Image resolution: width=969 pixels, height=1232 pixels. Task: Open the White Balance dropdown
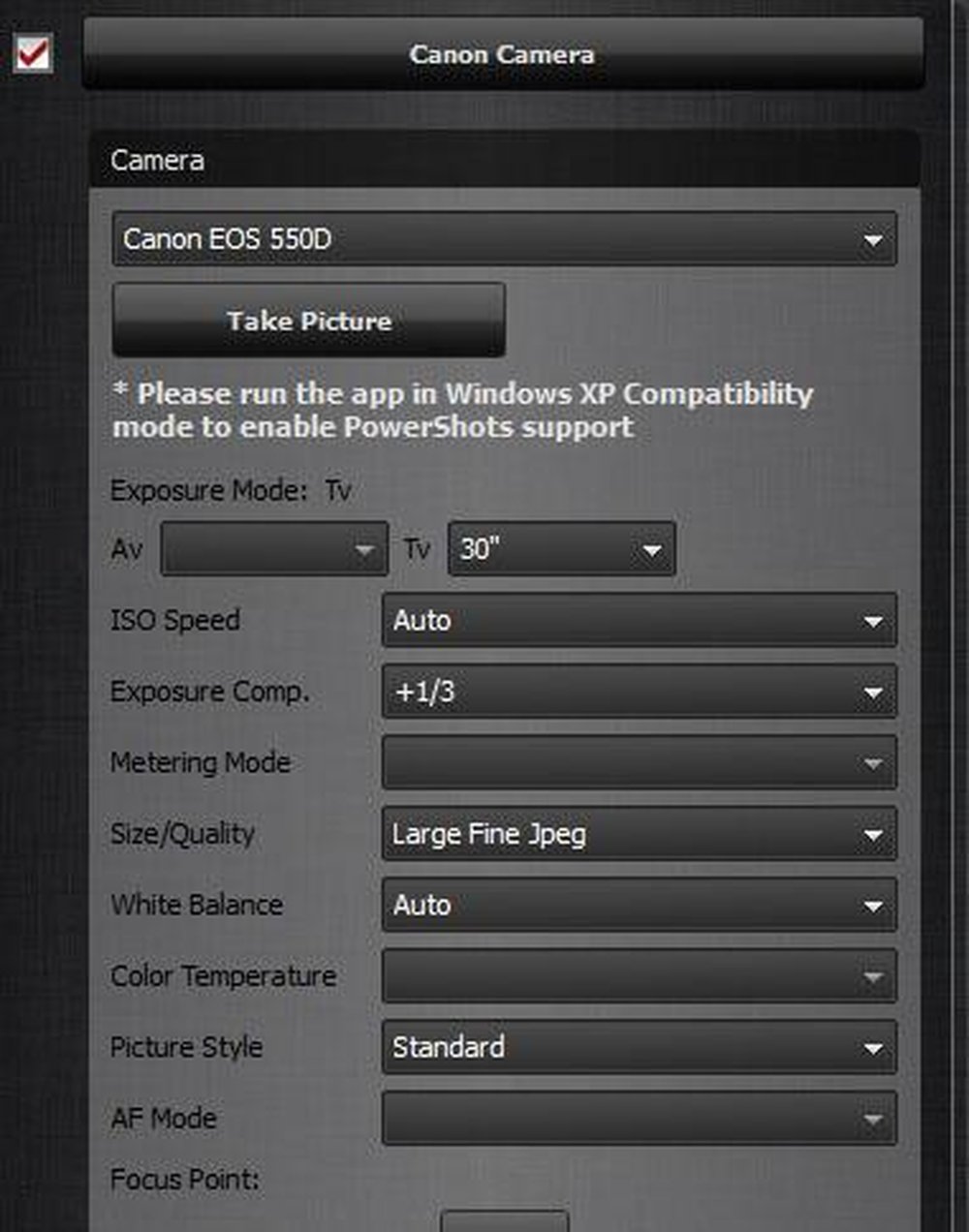click(x=640, y=905)
